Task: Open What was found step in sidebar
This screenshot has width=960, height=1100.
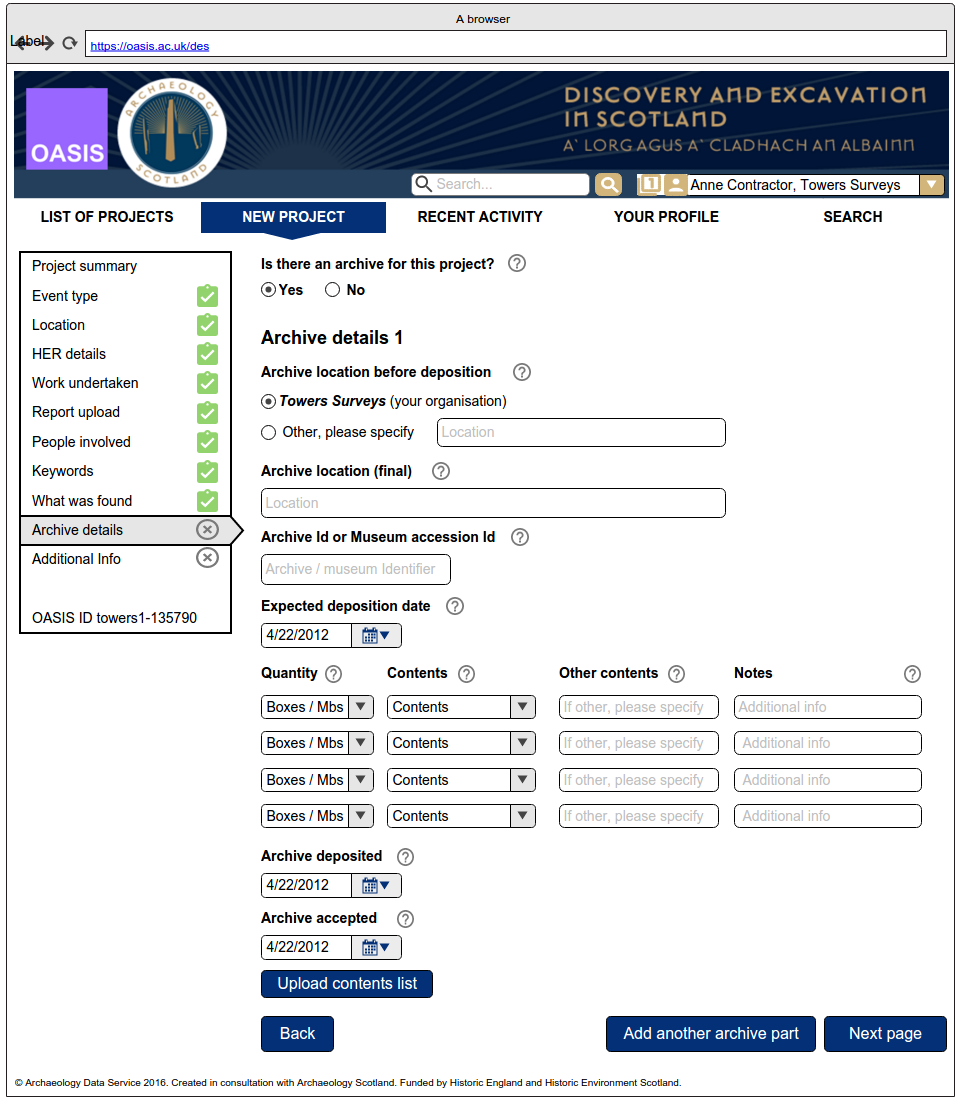Action: [82, 501]
